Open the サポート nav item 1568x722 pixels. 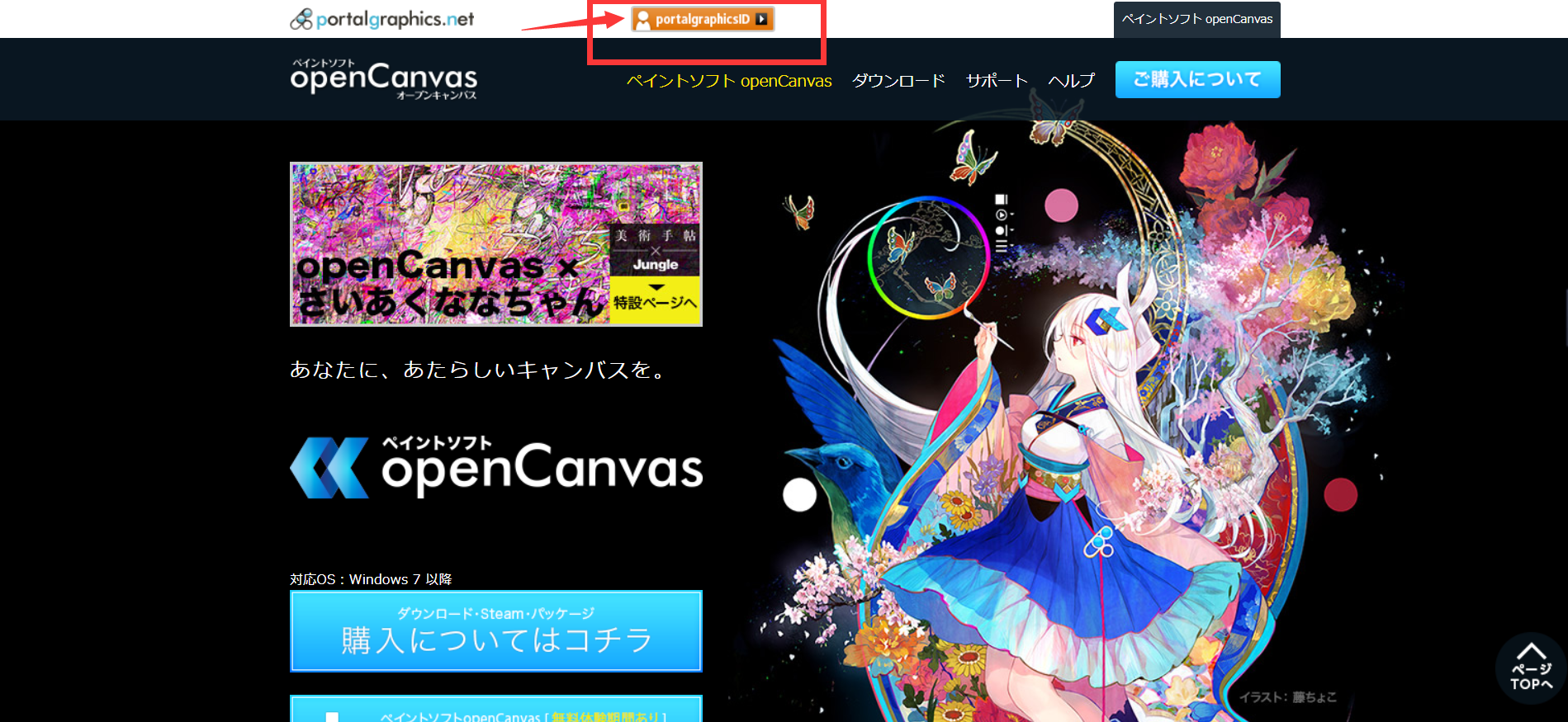pos(997,81)
